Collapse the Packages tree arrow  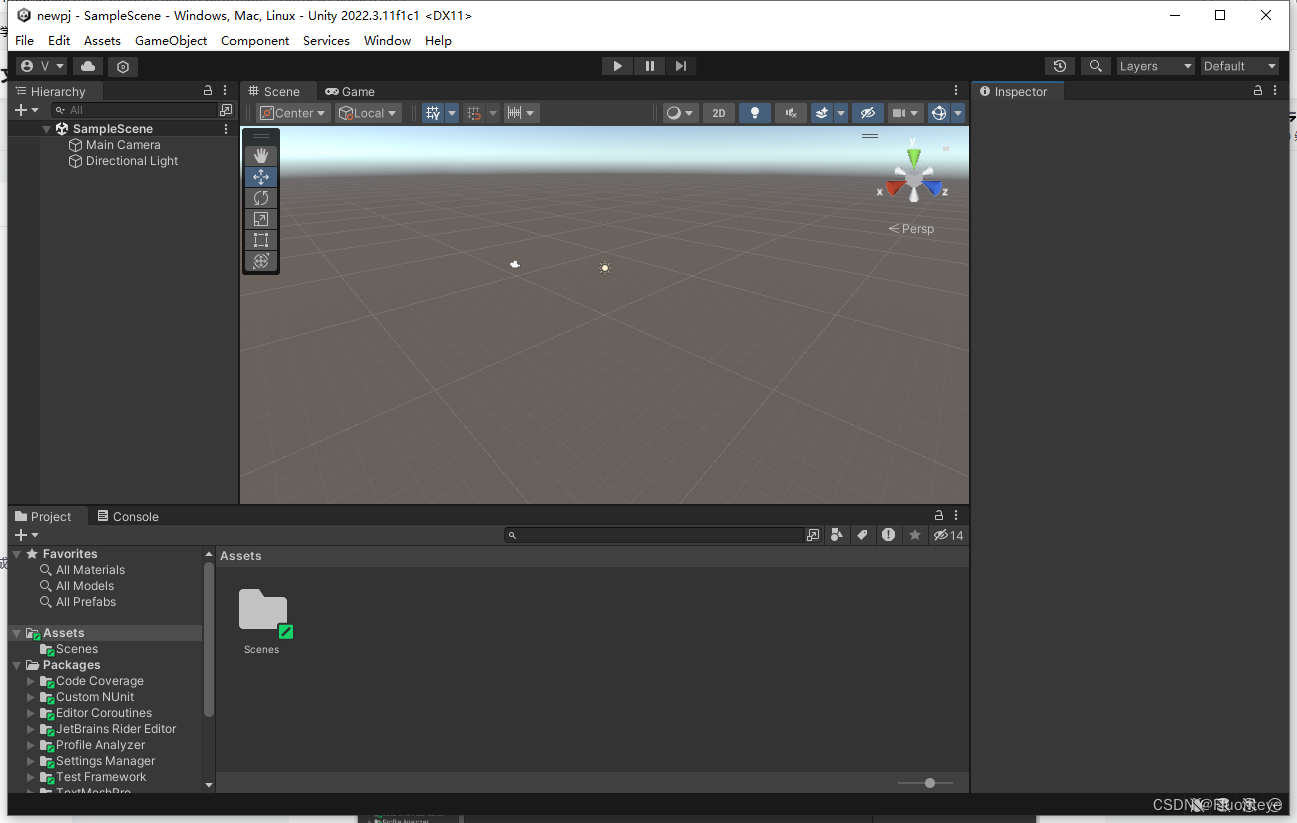(17, 665)
